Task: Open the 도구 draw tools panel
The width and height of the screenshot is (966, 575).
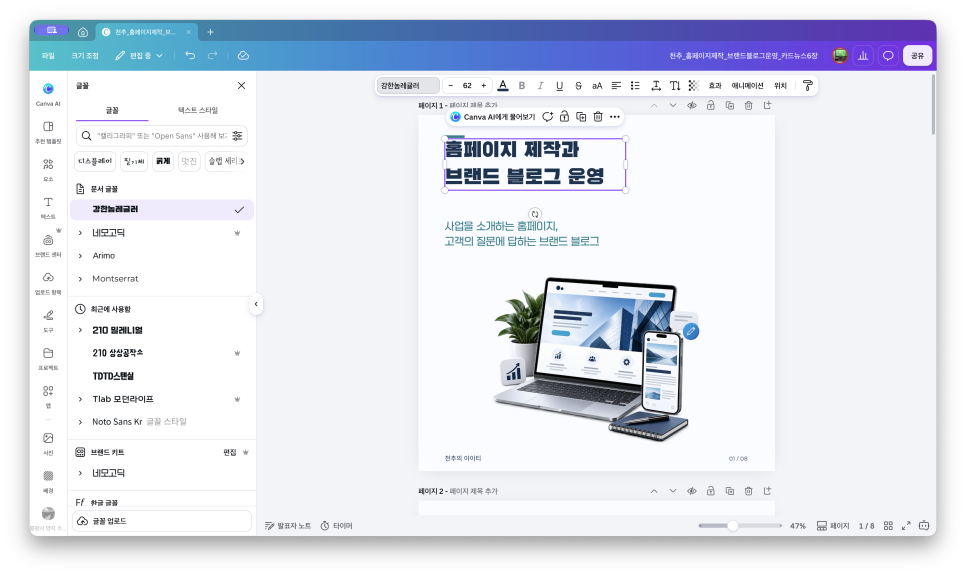Action: click(48, 320)
